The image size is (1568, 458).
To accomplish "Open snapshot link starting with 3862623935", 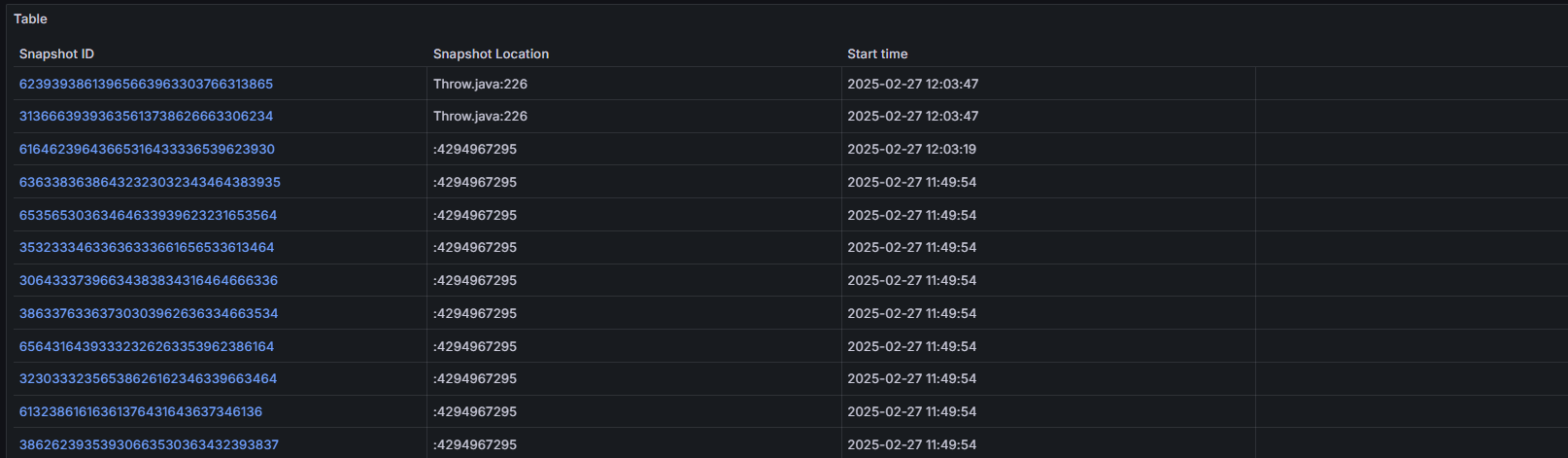I will 149,445.
